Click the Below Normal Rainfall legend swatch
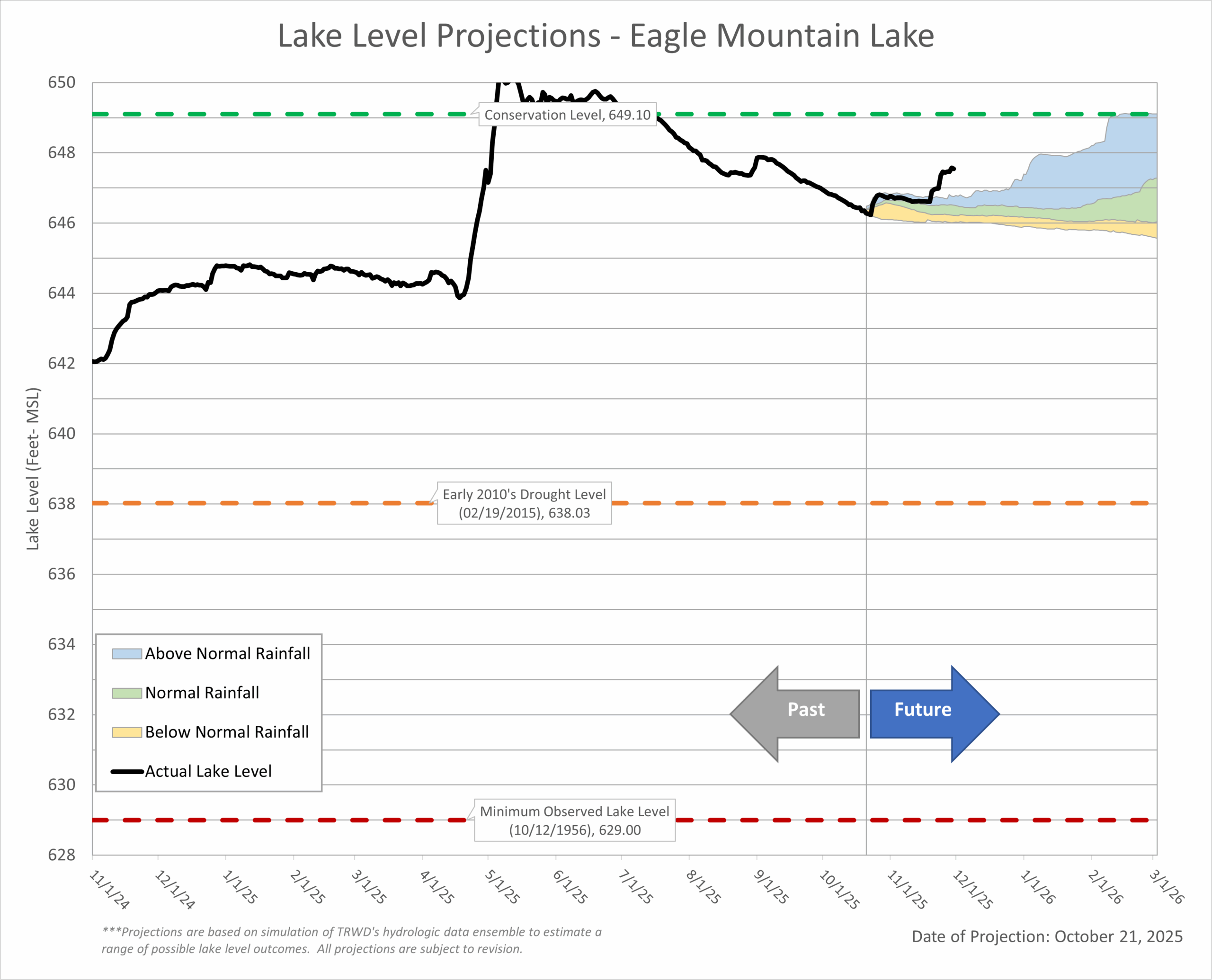The width and height of the screenshot is (1212, 980). click(x=126, y=732)
